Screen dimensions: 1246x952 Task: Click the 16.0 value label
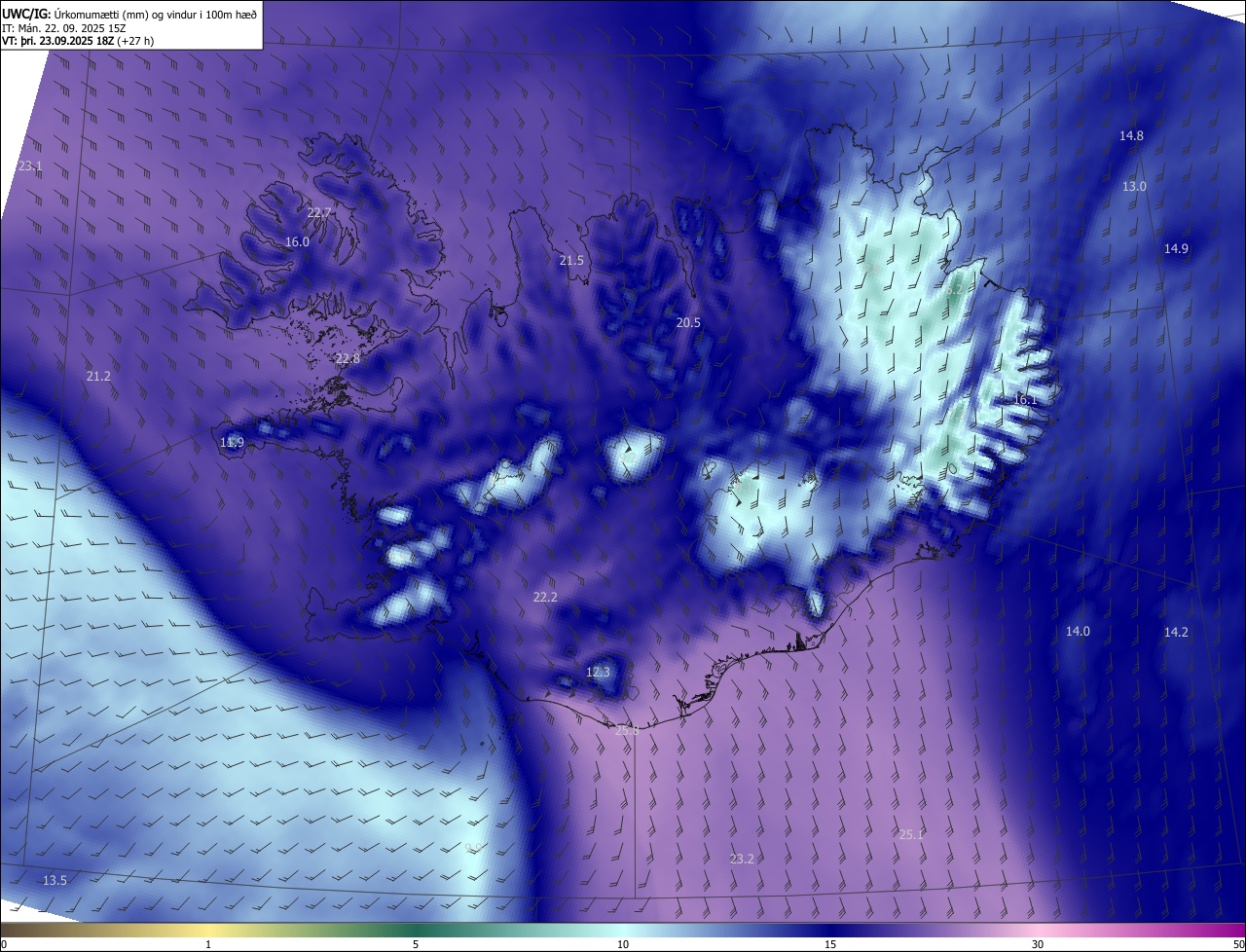(x=298, y=241)
